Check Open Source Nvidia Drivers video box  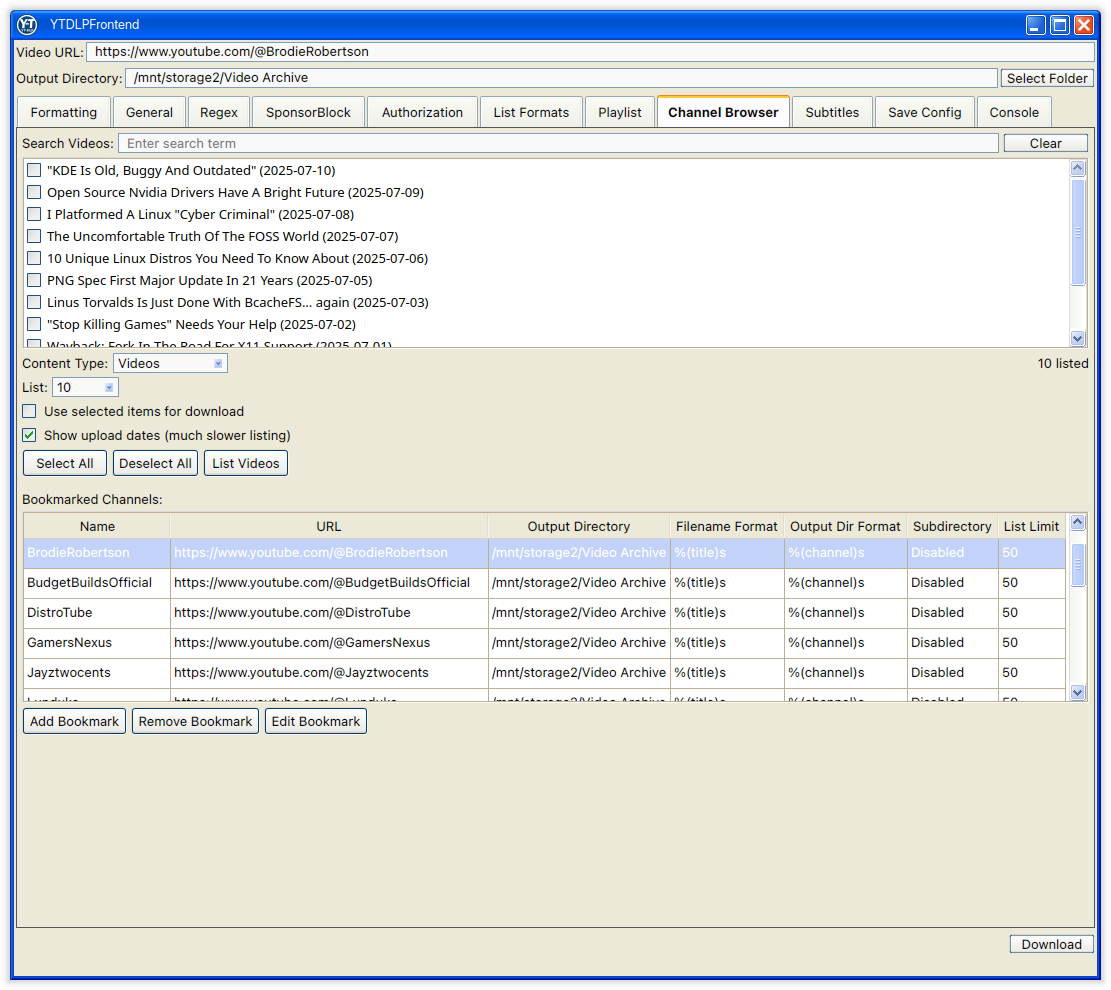(x=34, y=192)
